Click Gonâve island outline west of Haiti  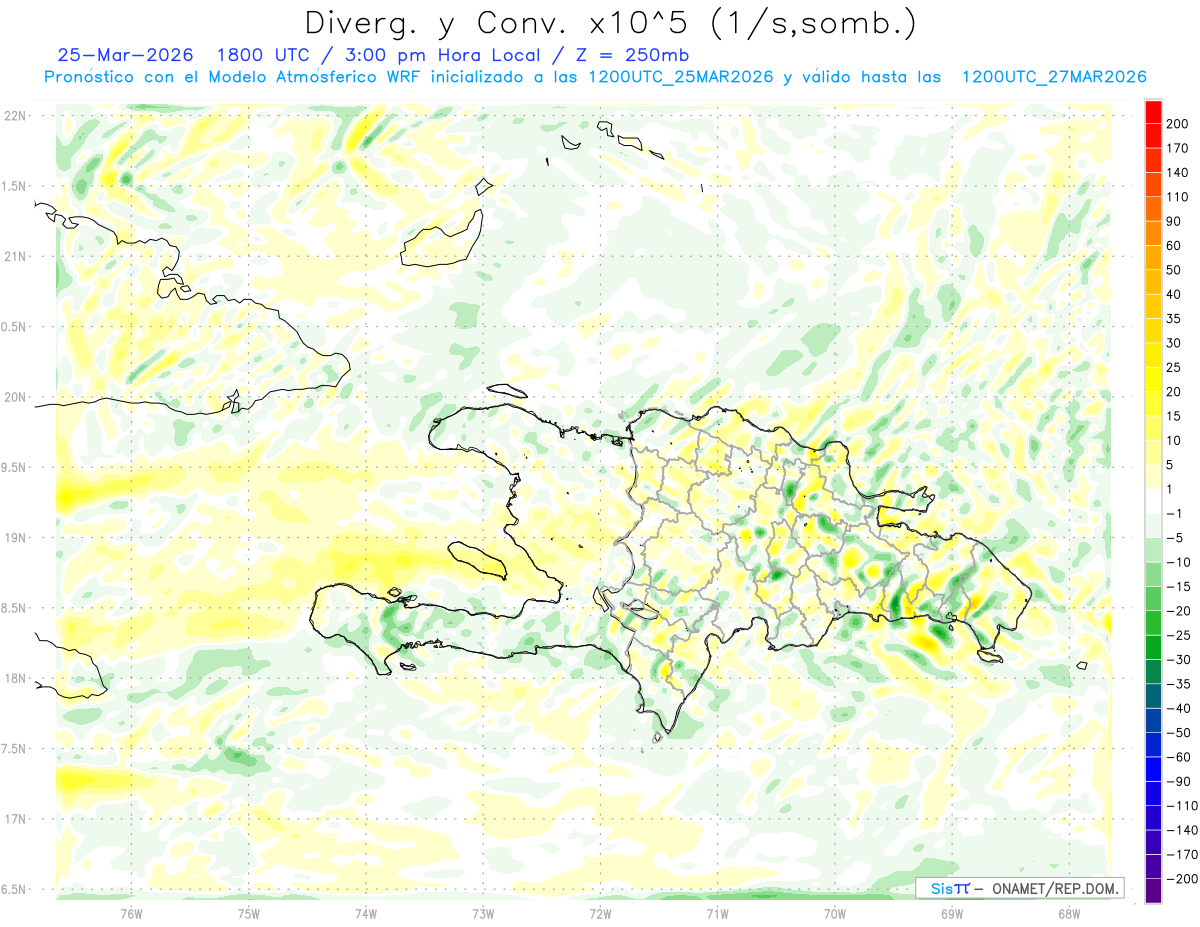[x=477, y=561]
